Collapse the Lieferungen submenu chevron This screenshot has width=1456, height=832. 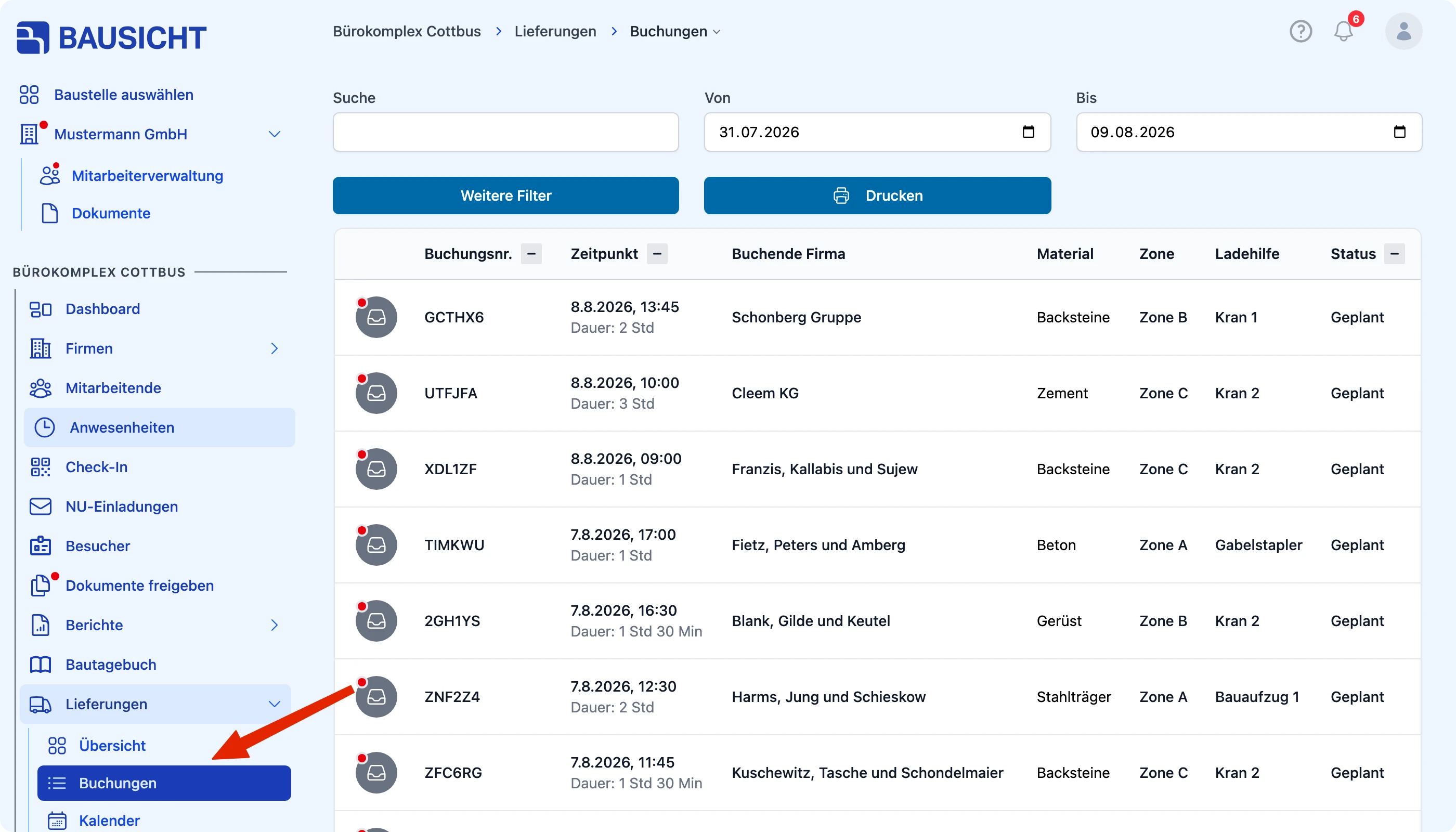(274, 704)
